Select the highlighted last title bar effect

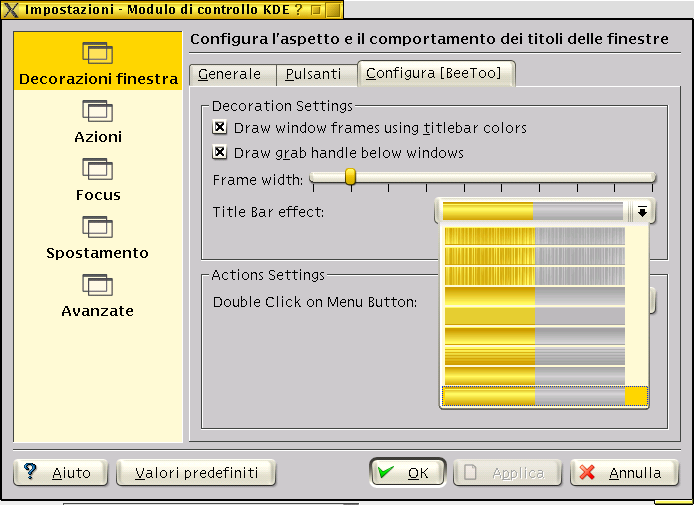click(x=545, y=396)
